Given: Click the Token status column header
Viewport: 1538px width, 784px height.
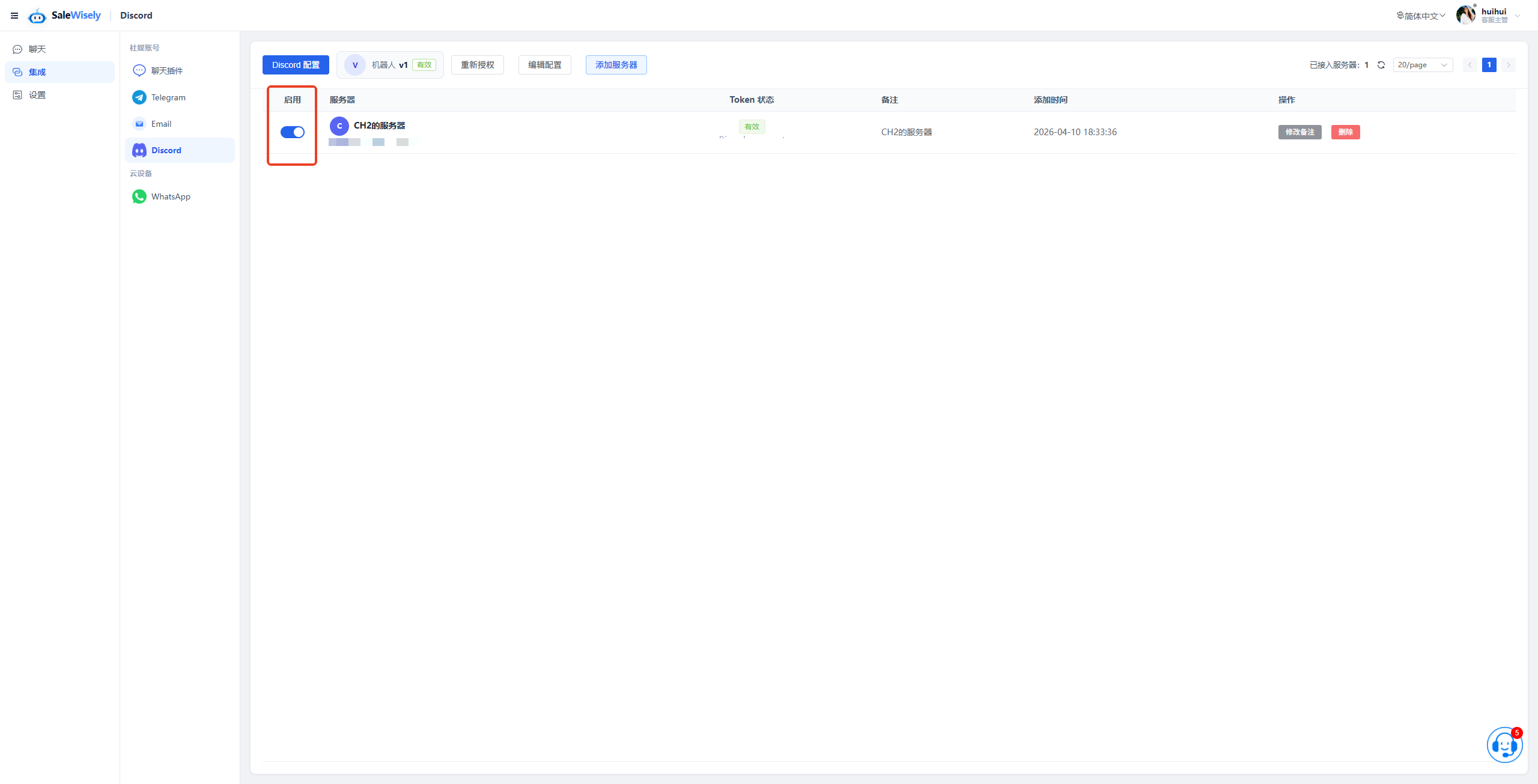Looking at the screenshot, I should click(752, 100).
